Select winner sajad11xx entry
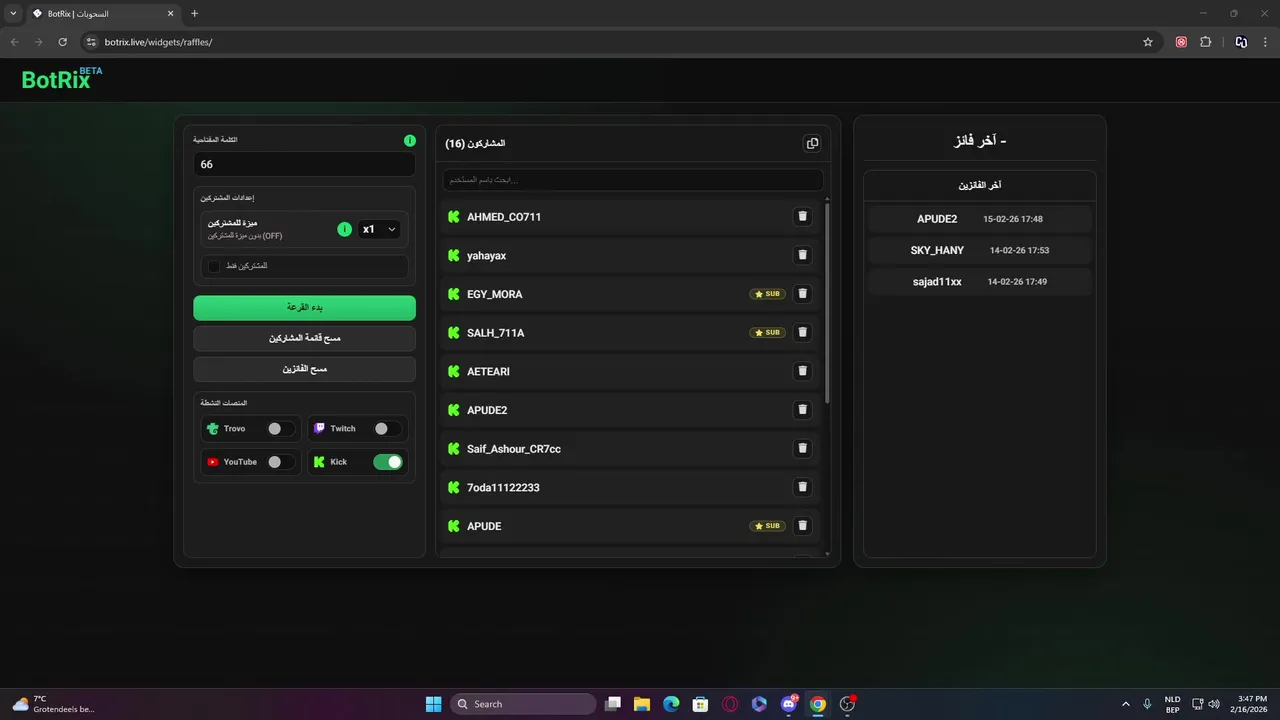1280x720 pixels. [x=980, y=282]
